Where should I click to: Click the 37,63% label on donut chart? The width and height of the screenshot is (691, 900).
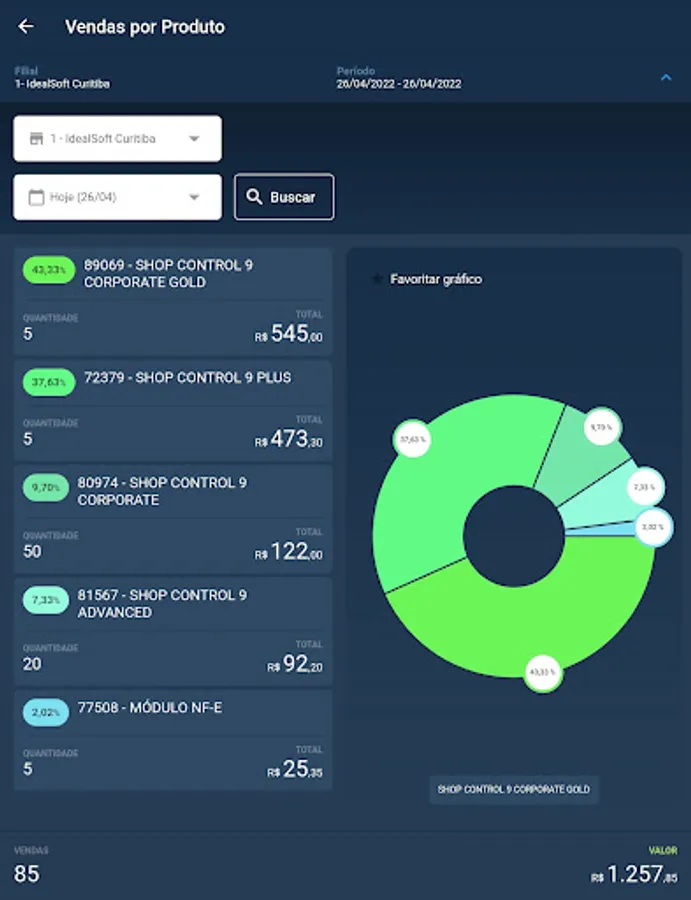click(413, 440)
